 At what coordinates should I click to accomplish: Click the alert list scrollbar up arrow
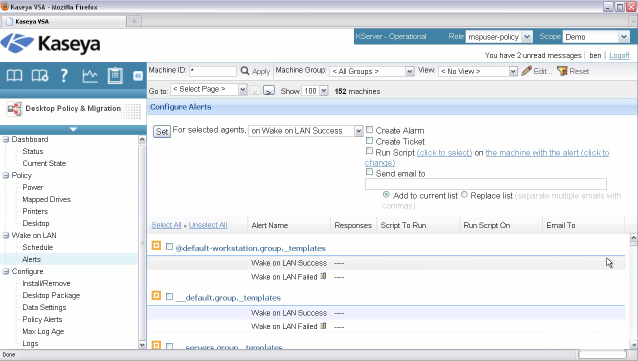(634, 238)
